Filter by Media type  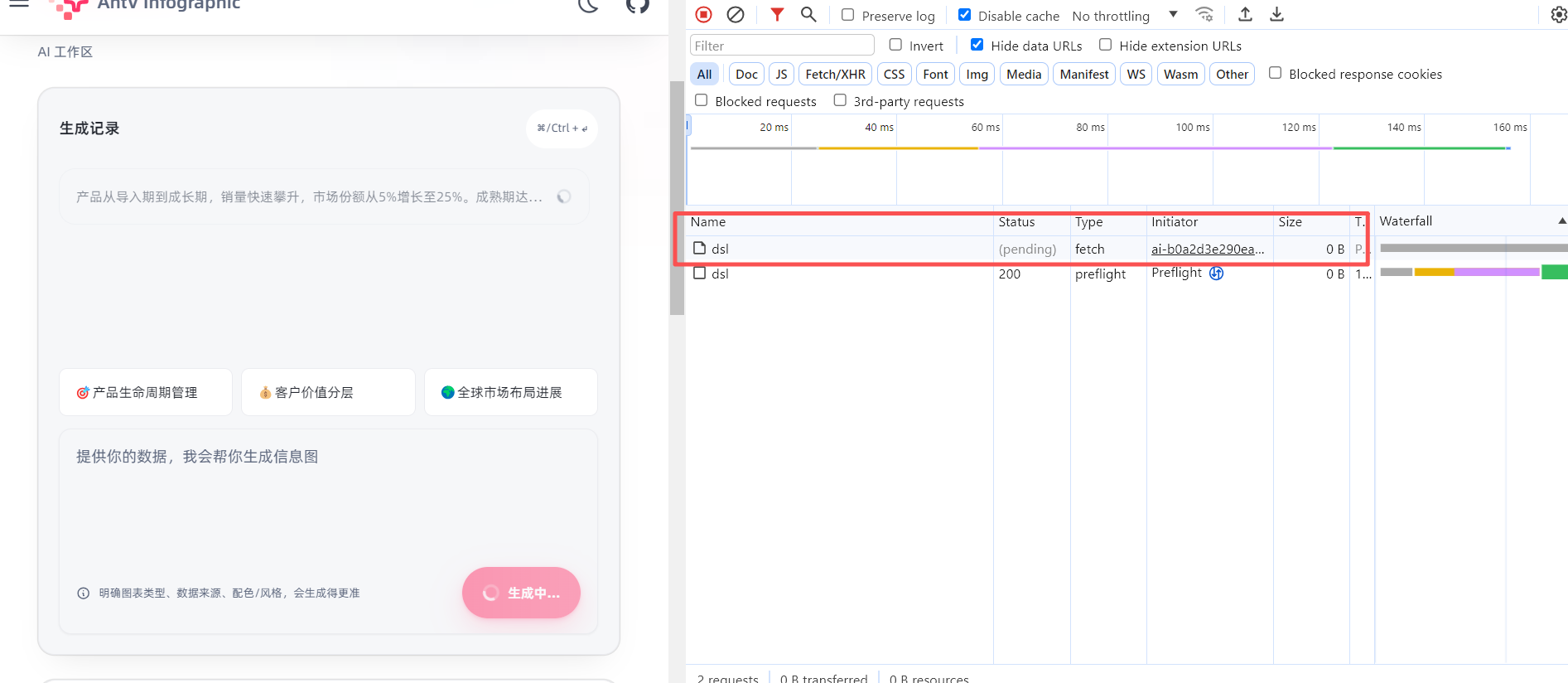pyautogui.click(x=1024, y=74)
